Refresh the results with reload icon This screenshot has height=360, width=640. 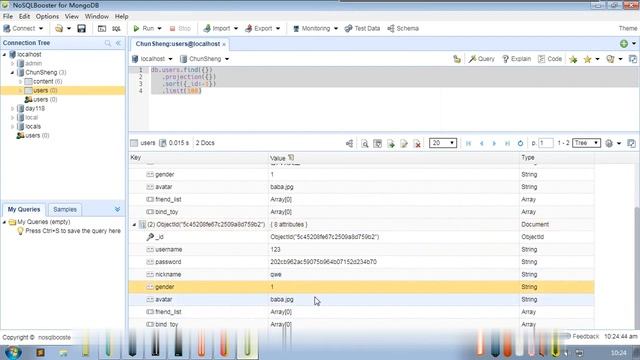520,143
